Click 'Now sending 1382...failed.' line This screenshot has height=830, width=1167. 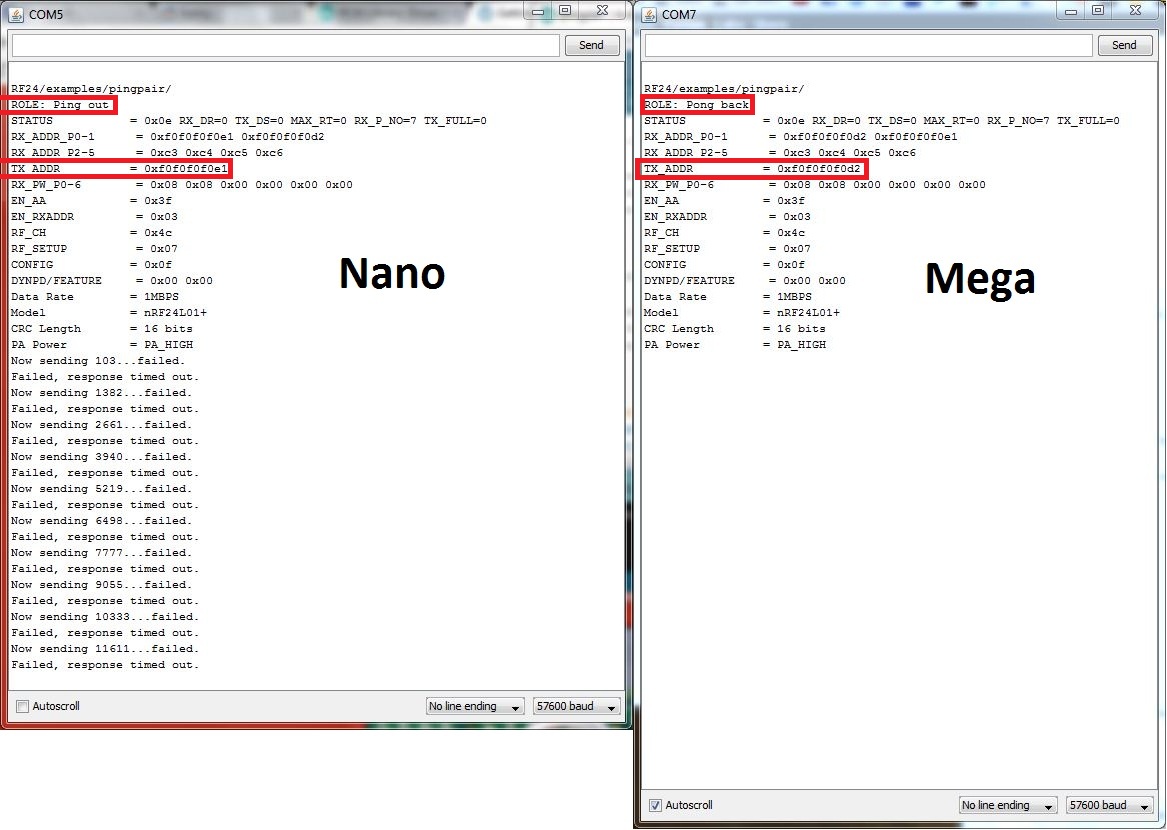tap(101, 393)
